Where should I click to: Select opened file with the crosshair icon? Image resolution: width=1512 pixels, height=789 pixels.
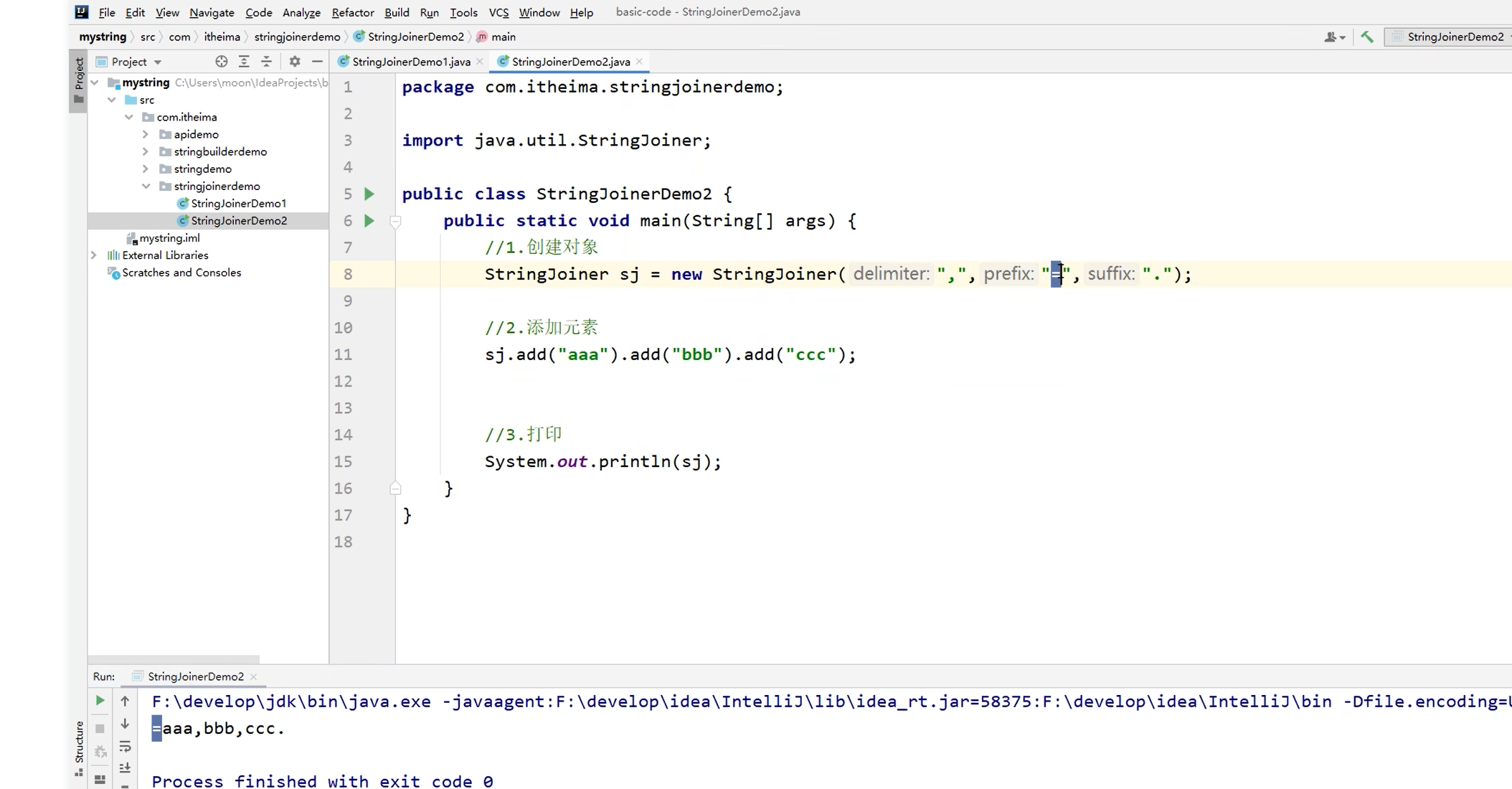(222, 62)
